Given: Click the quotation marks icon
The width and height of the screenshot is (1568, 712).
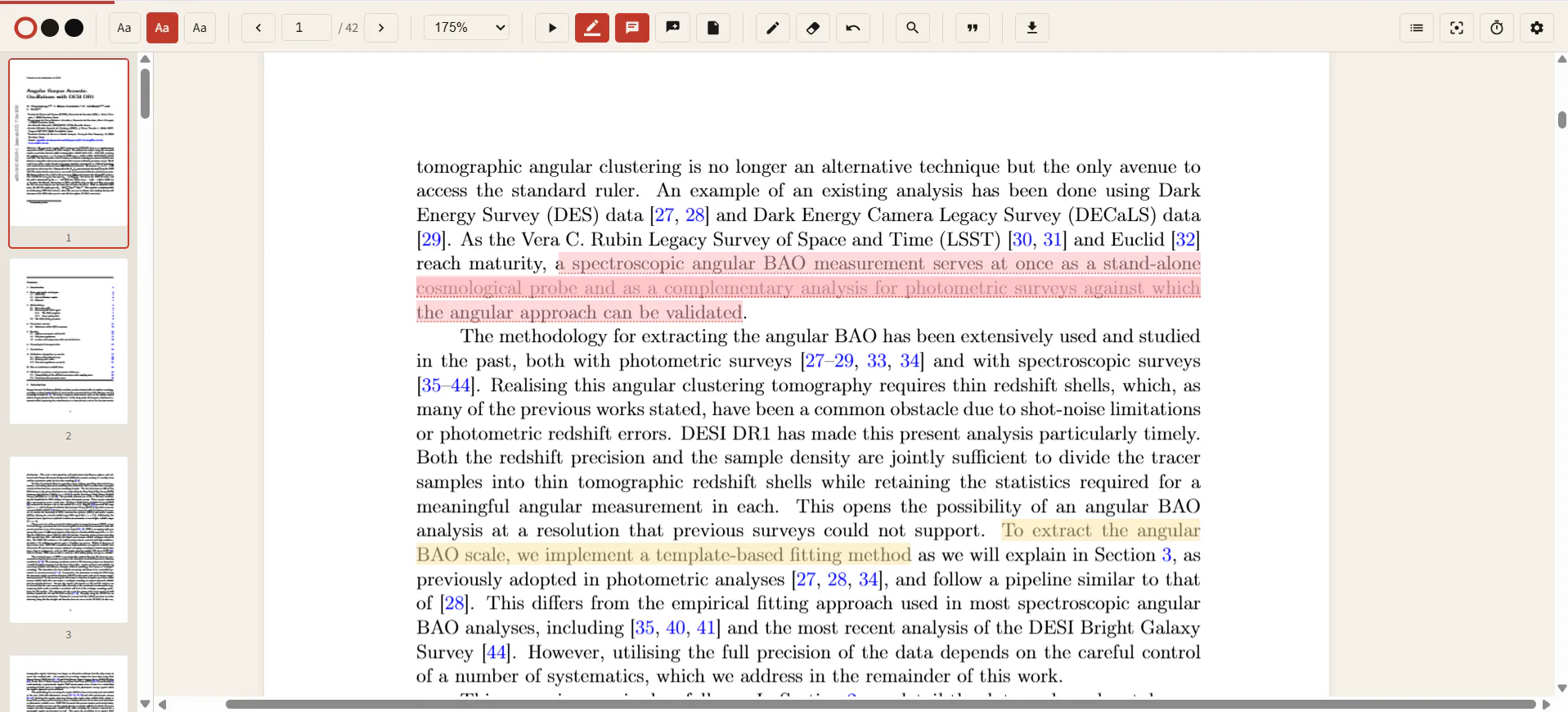Looking at the screenshot, I should click(973, 28).
